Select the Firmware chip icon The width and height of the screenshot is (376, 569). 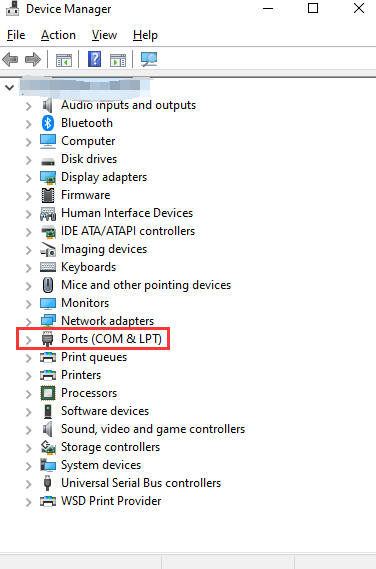[x=48, y=195]
